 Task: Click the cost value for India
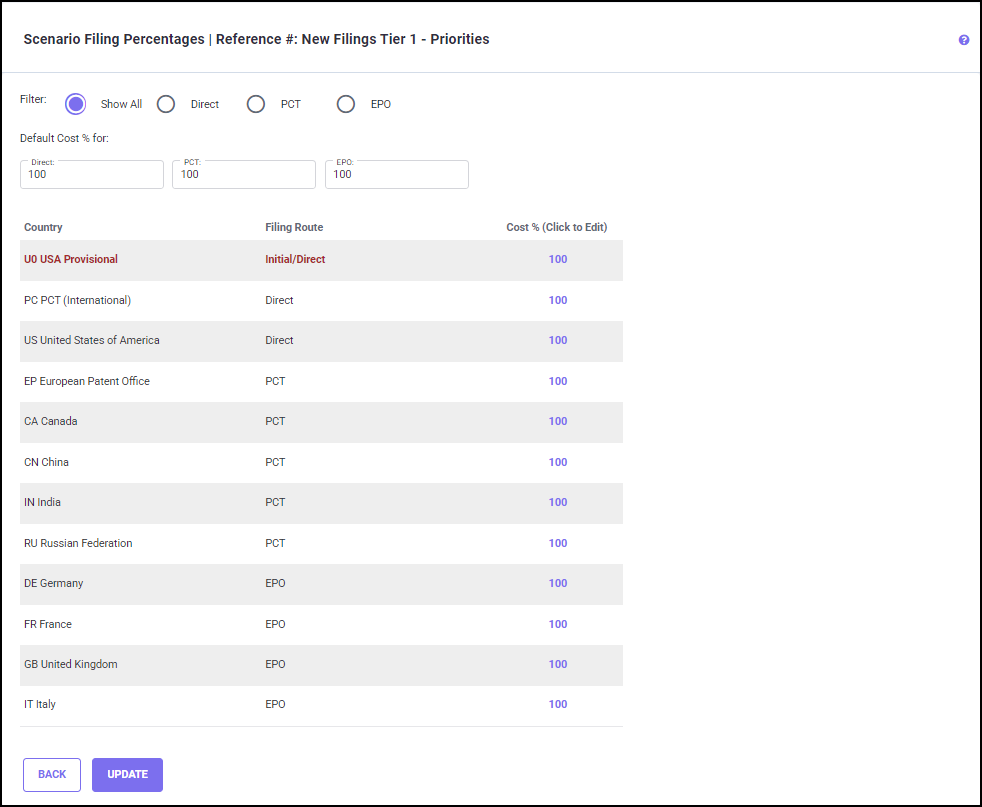click(x=558, y=503)
